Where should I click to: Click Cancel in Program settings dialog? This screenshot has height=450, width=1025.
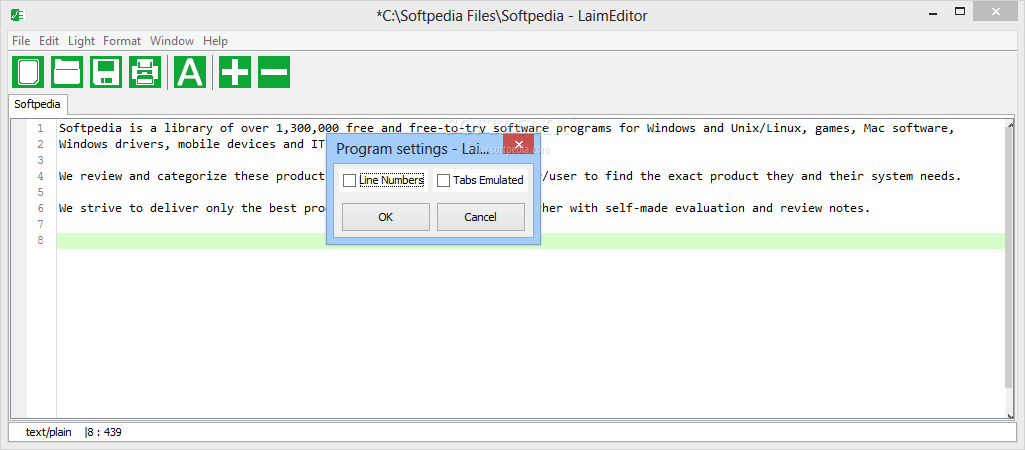(480, 217)
